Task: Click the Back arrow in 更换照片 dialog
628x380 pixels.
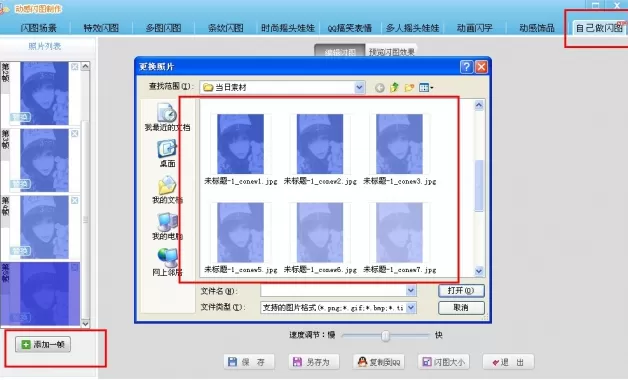Action: [380, 87]
